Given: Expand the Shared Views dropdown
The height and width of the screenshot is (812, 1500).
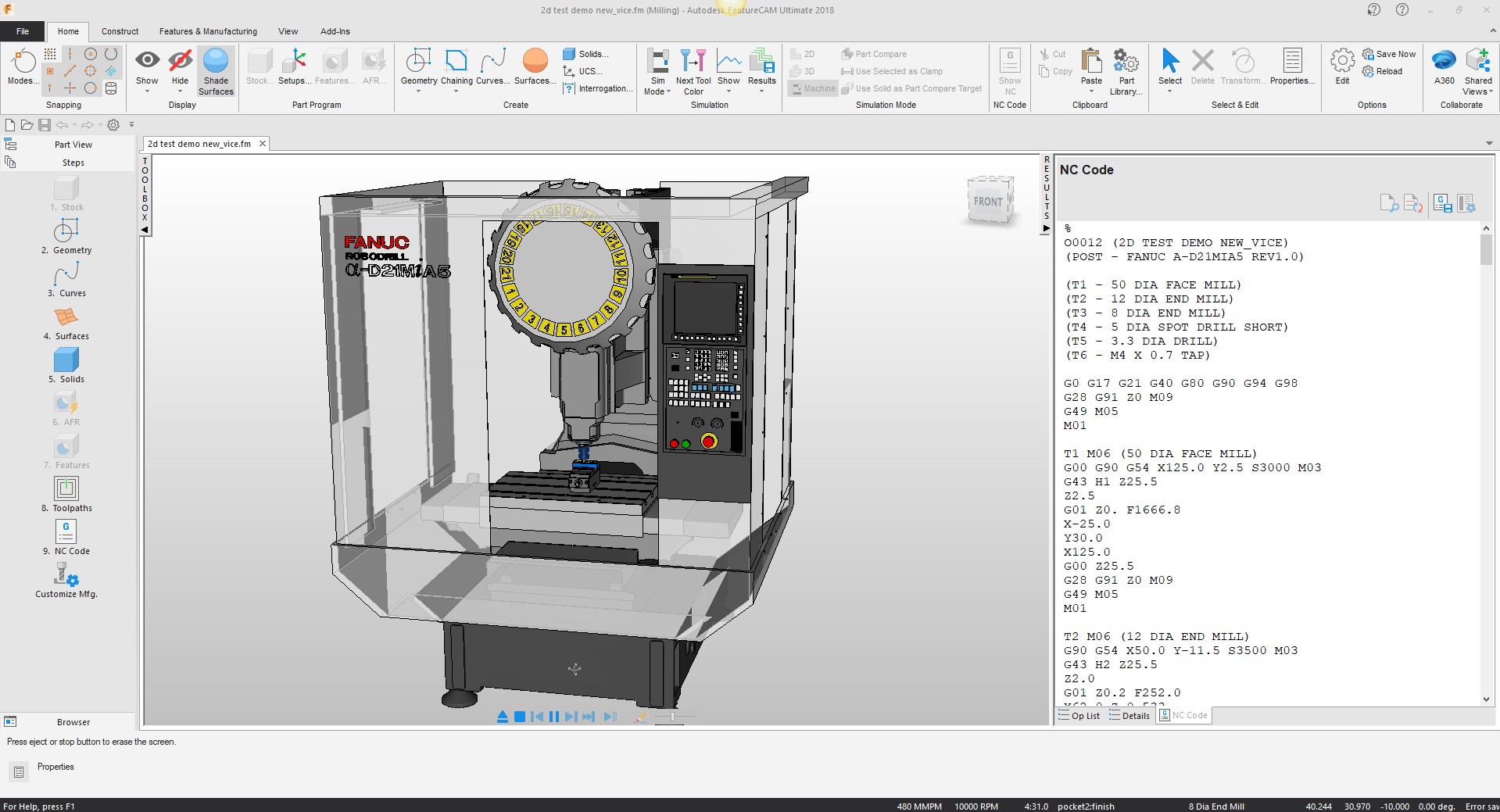Looking at the screenshot, I should (1478, 71).
